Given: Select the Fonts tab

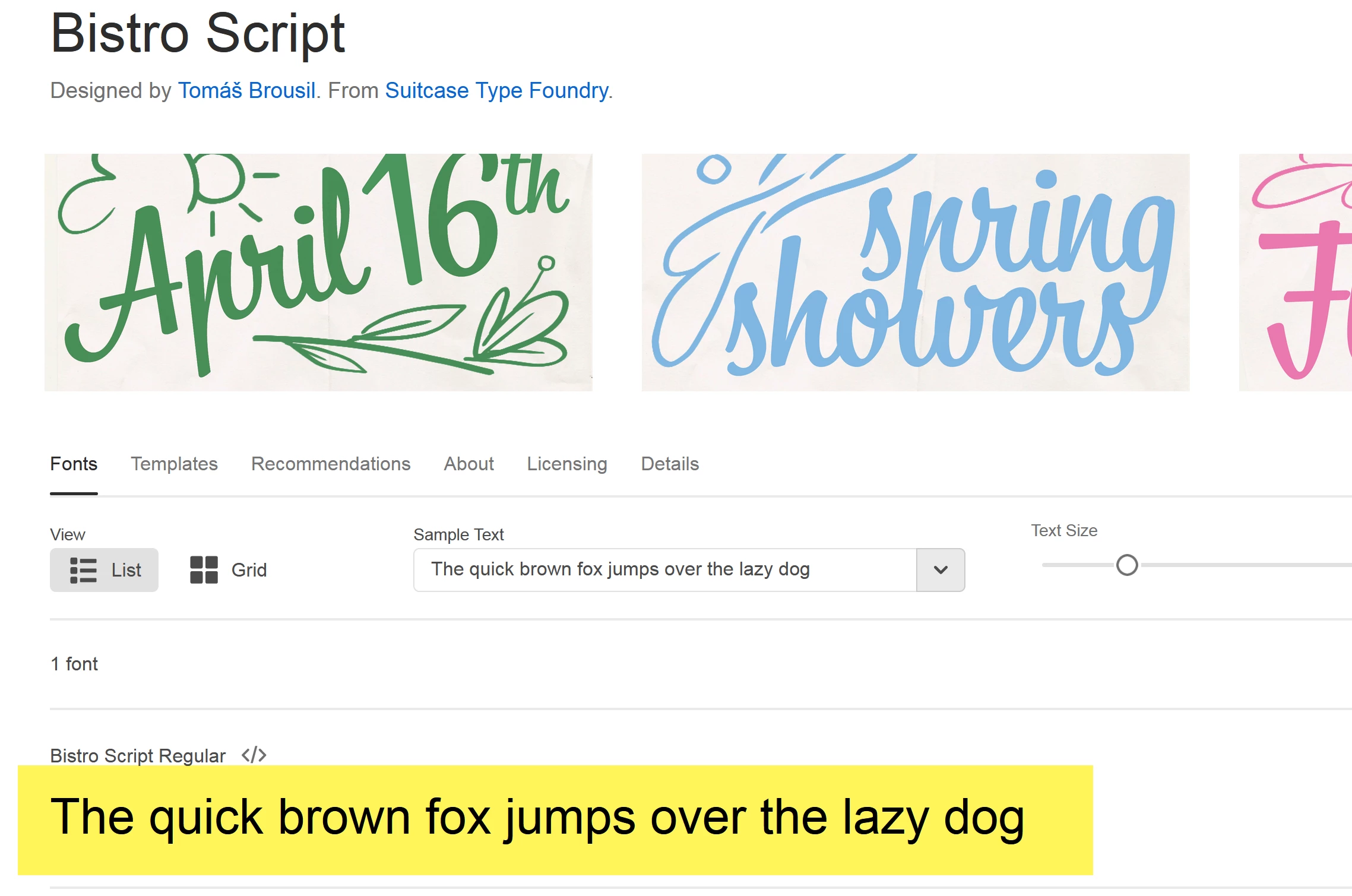Looking at the screenshot, I should pos(74,464).
